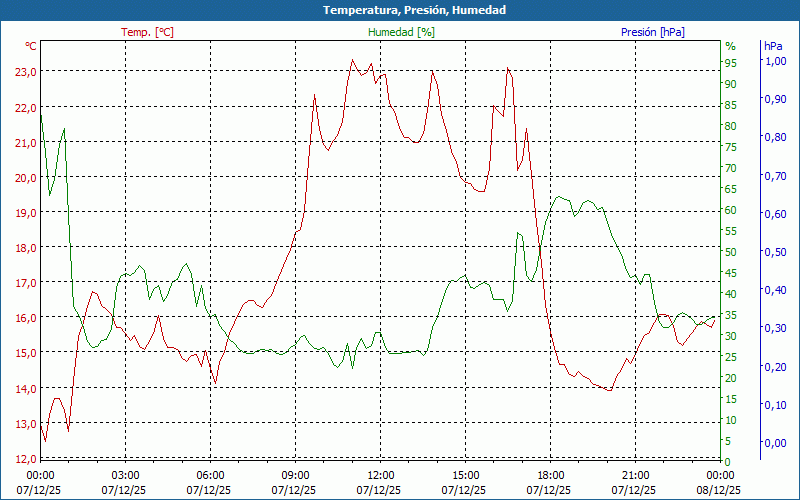Click the chart title Temperatura, Presión, Humedad
800x500 pixels.
[400, 10]
